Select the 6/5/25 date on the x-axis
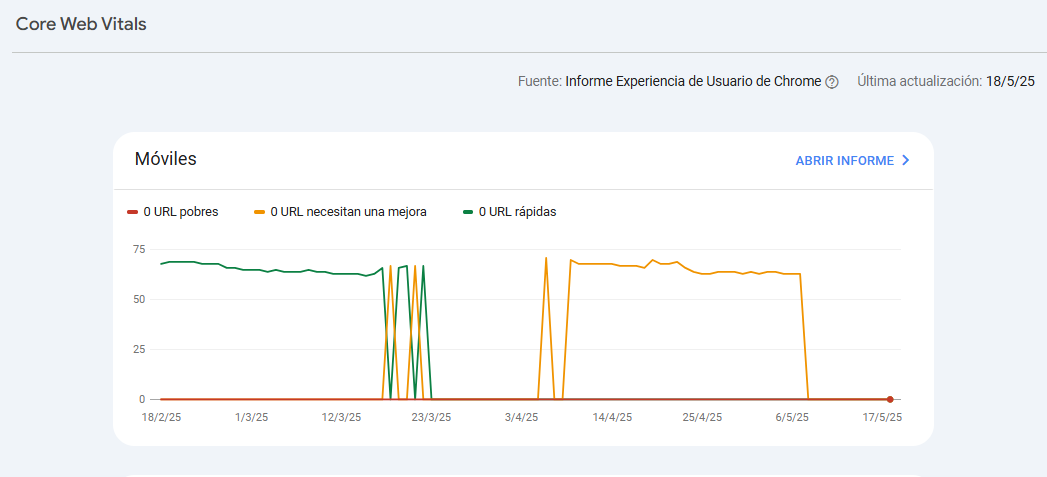Viewport: 1047px width, 477px height. tap(791, 417)
